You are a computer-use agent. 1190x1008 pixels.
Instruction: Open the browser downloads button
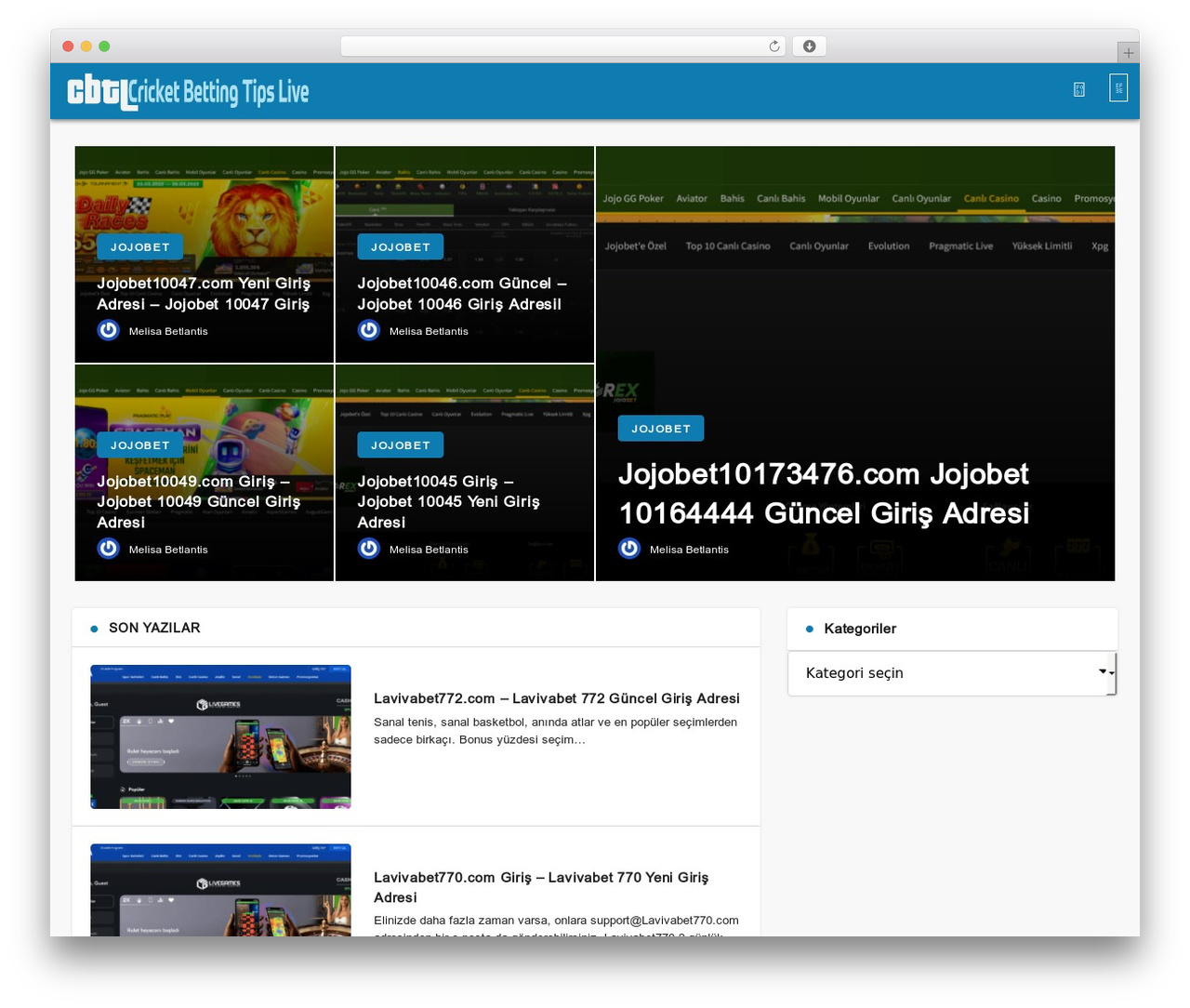point(809,46)
